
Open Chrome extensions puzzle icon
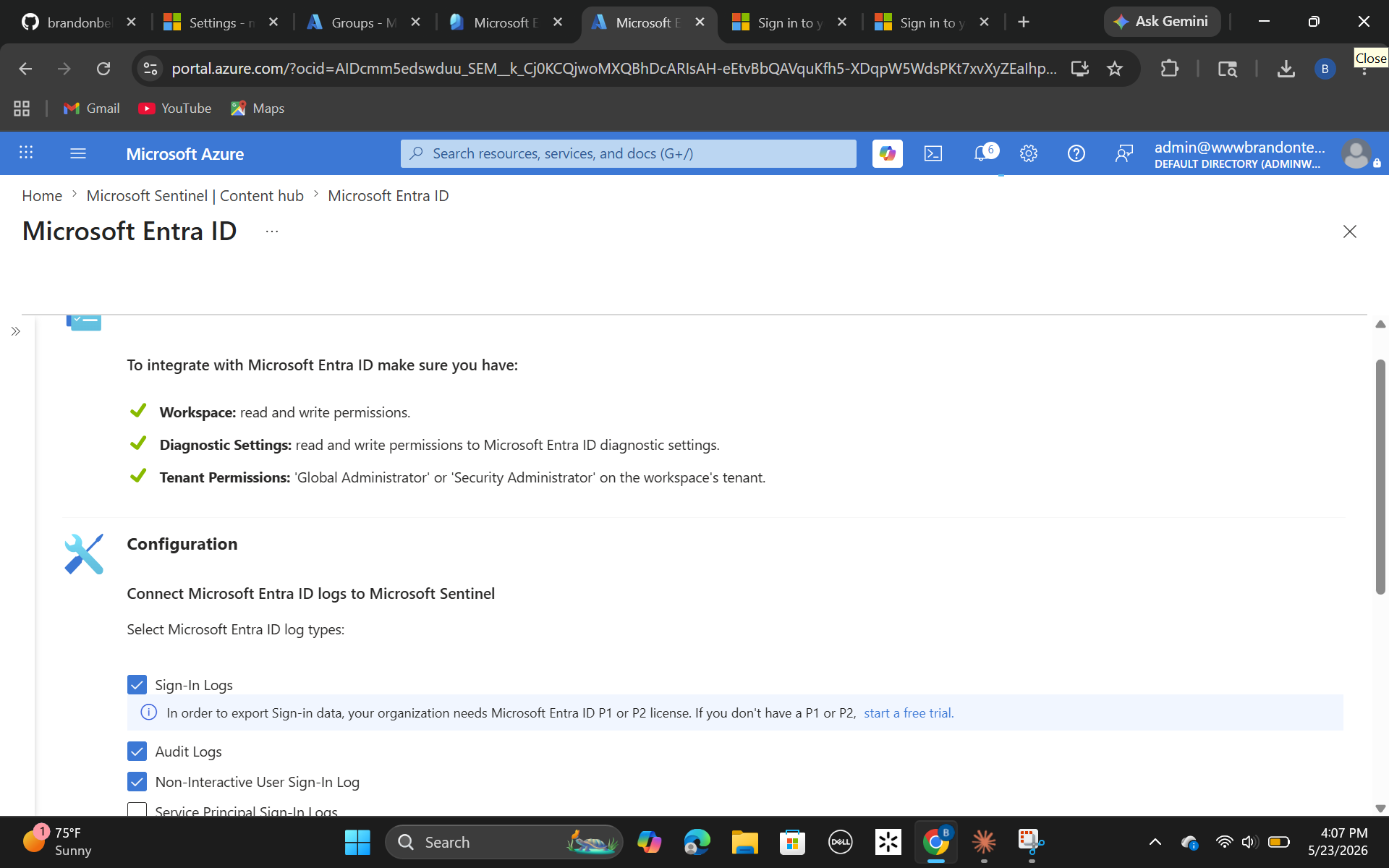1169,69
